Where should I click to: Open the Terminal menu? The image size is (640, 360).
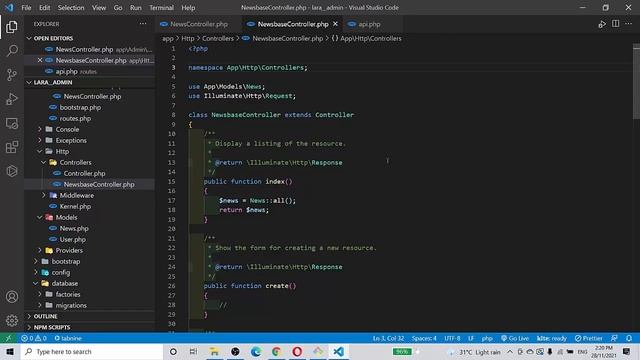point(161,7)
